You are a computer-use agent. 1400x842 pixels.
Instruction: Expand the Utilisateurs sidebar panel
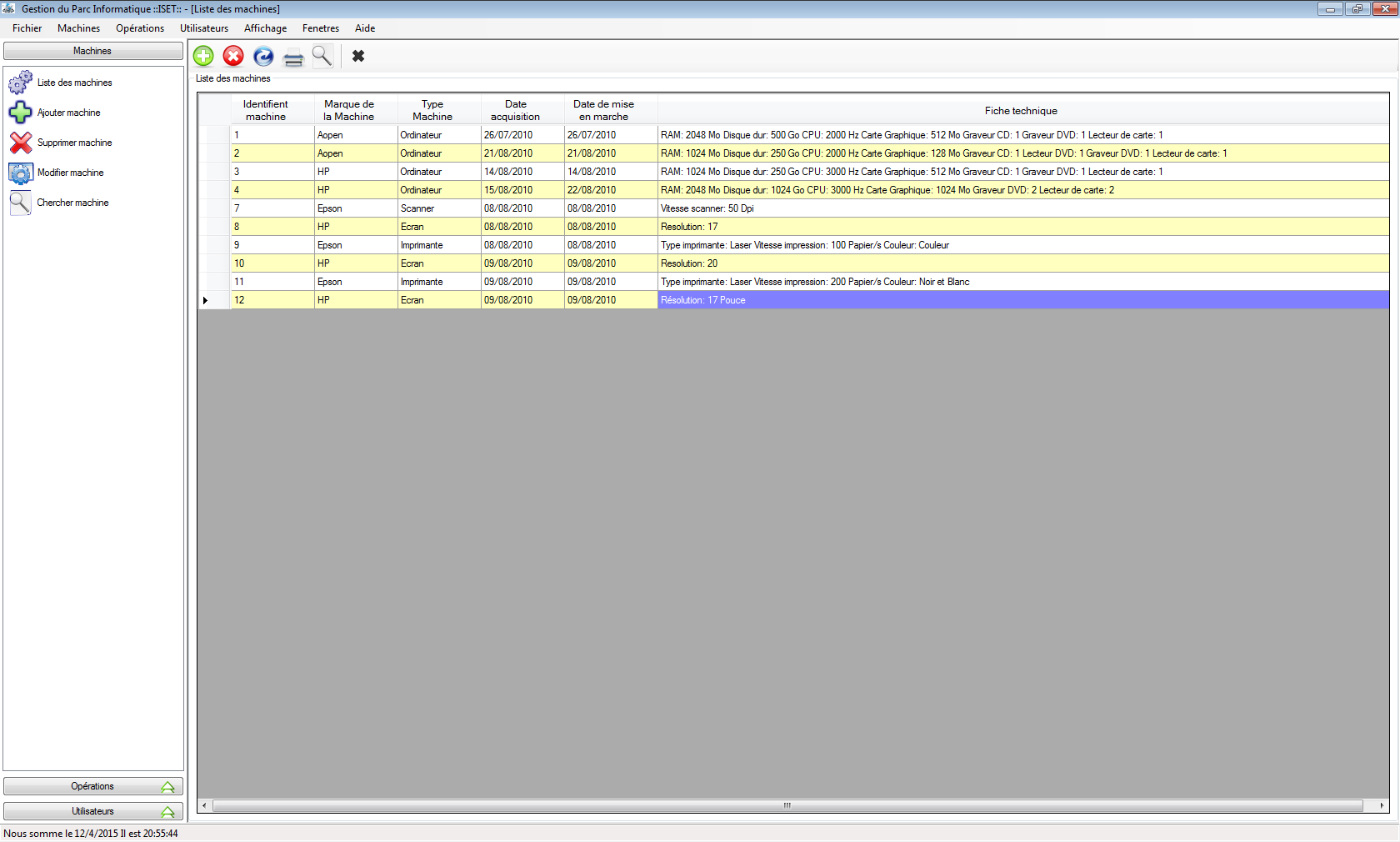93,811
